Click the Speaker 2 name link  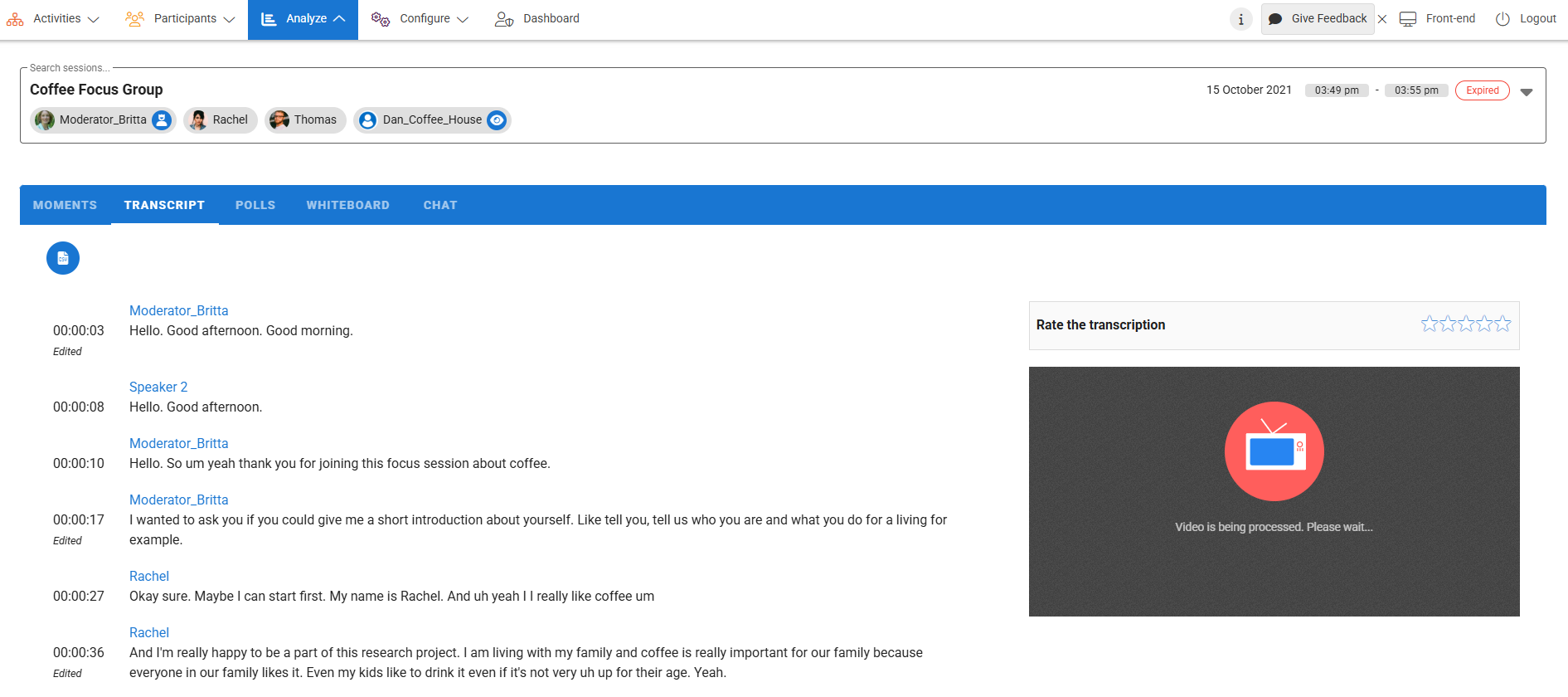(x=158, y=387)
